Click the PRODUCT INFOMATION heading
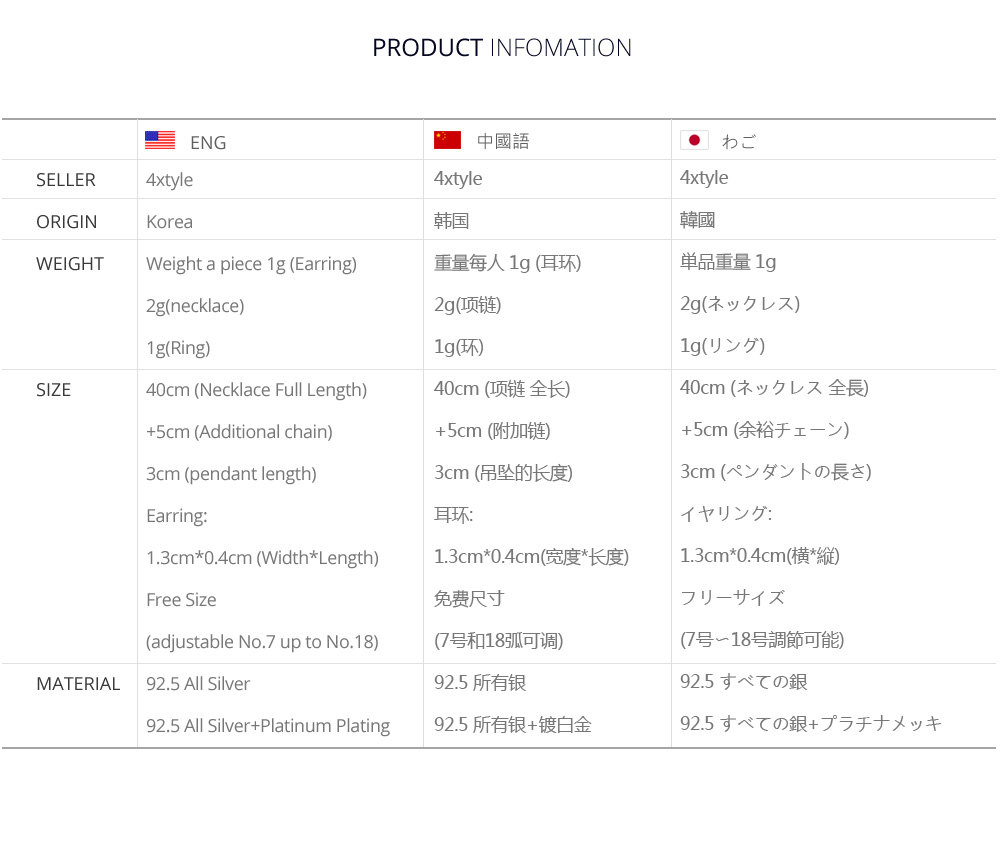 click(502, 48)
